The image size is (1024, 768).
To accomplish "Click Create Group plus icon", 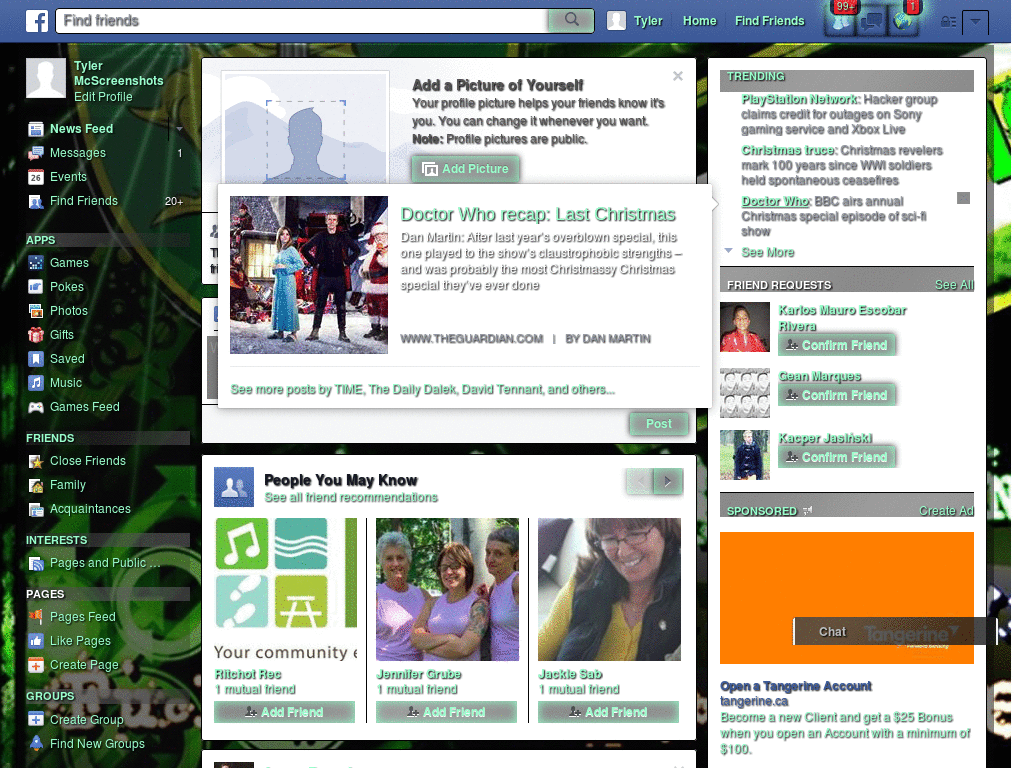I will tap(36, 720).
